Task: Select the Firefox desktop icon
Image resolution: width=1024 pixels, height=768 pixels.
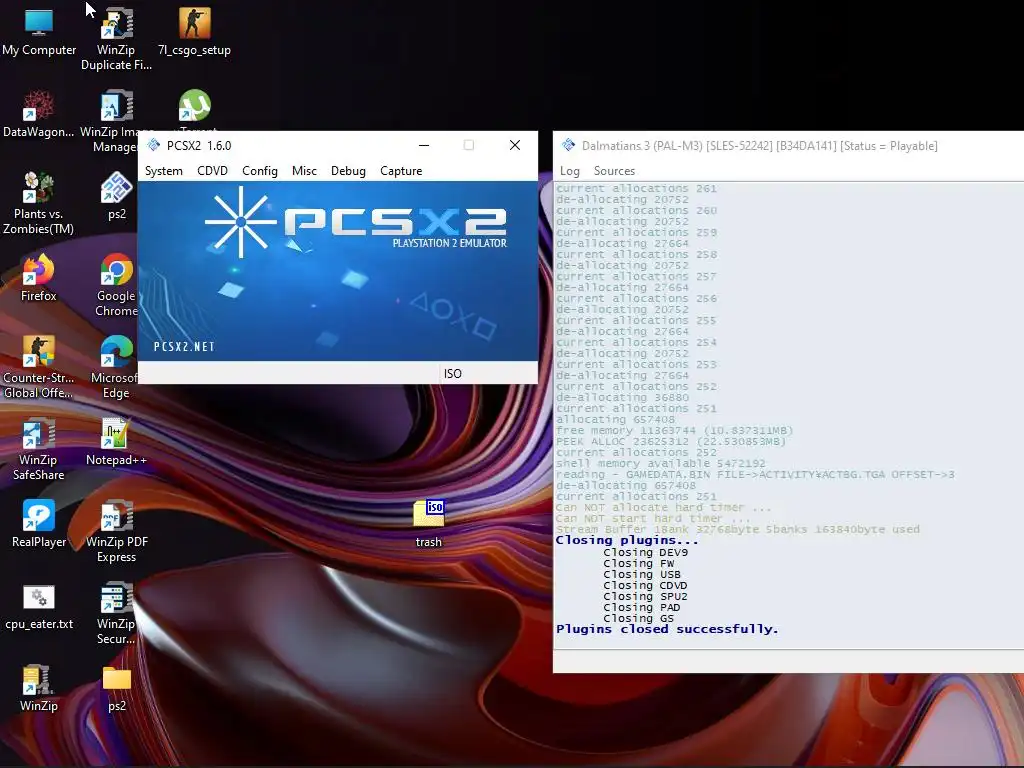Action: [39, 278]
